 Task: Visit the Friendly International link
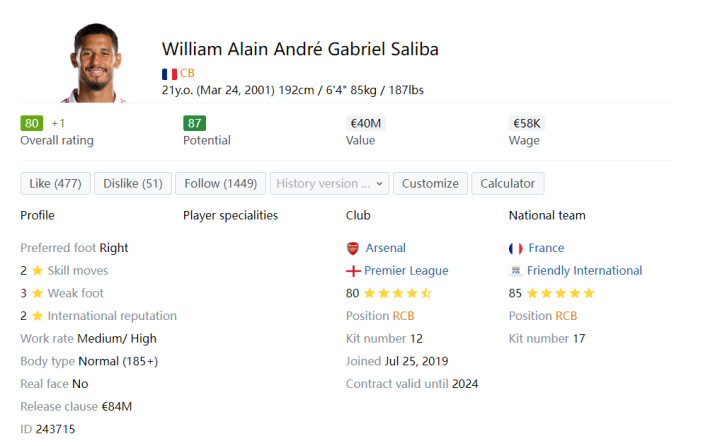[x=584, y=271]
